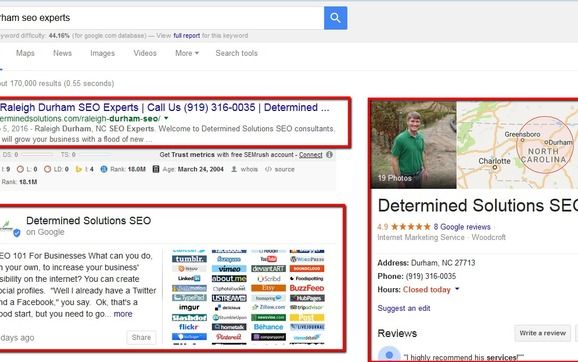Click the person icon beside whois
This screenshot has width=578, height=362.
(234, 169)
